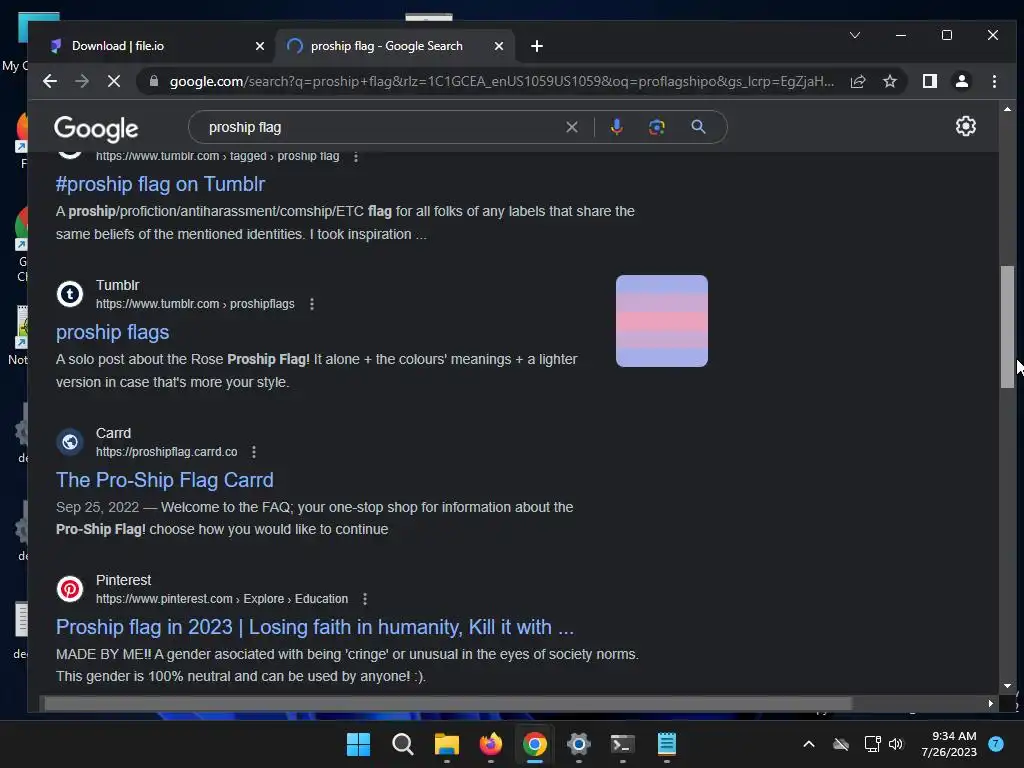Viewport: 1024px width, 768px height.
Task: Click the Pinterest site favicon
Action: coord(70,589)
